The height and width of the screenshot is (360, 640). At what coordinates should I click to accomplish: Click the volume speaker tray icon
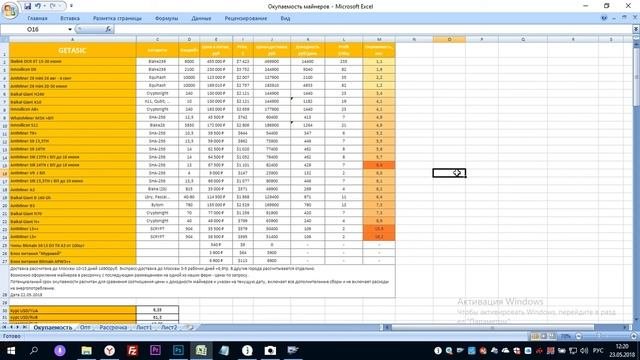pyautogui.click(x=584, y=351)
